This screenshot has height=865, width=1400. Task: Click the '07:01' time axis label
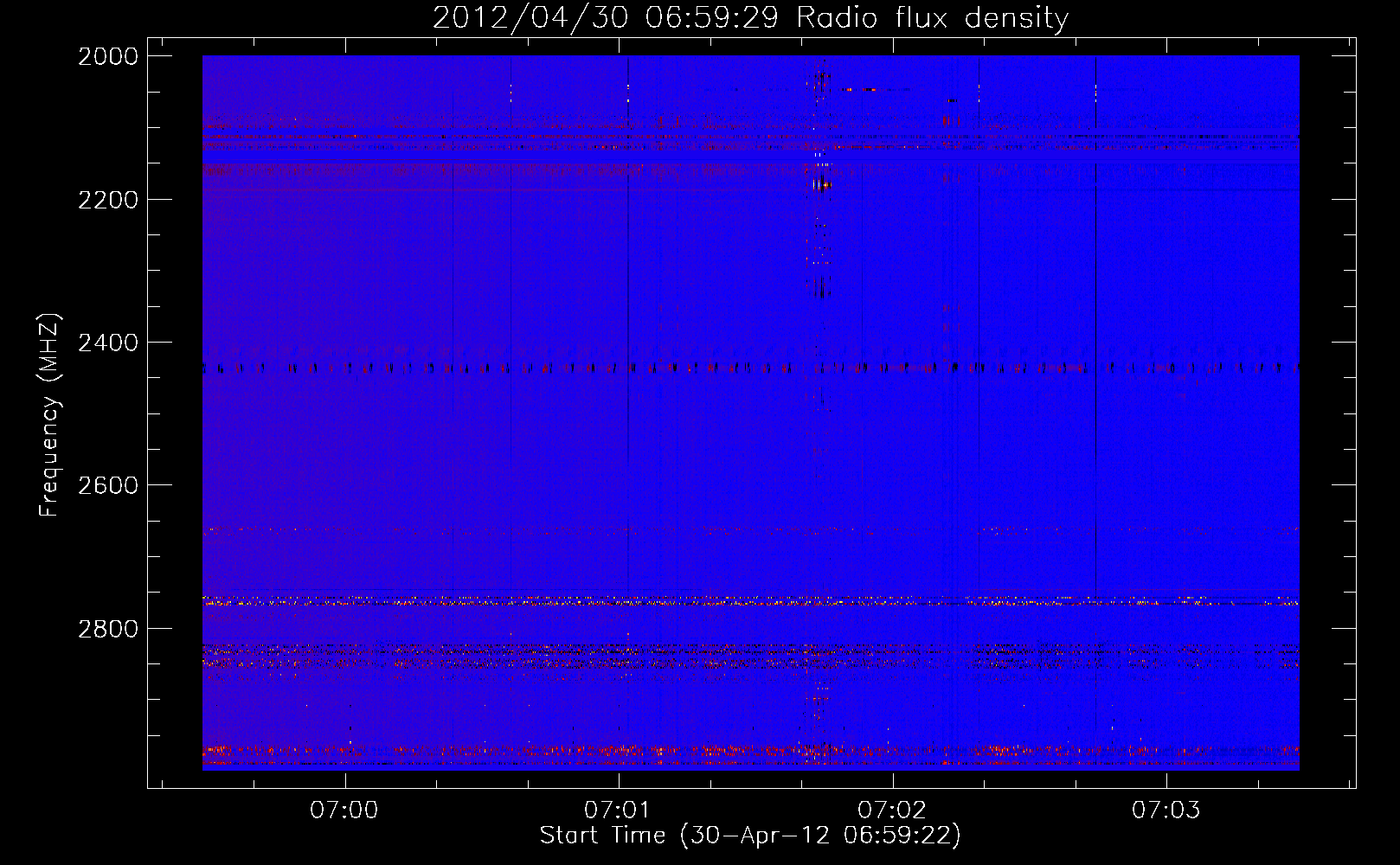coord(618,810)
